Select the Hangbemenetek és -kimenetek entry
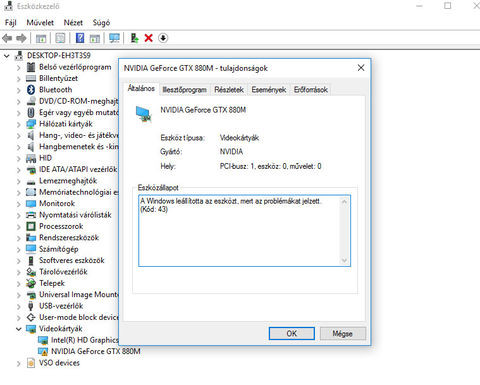 (79, 147)
